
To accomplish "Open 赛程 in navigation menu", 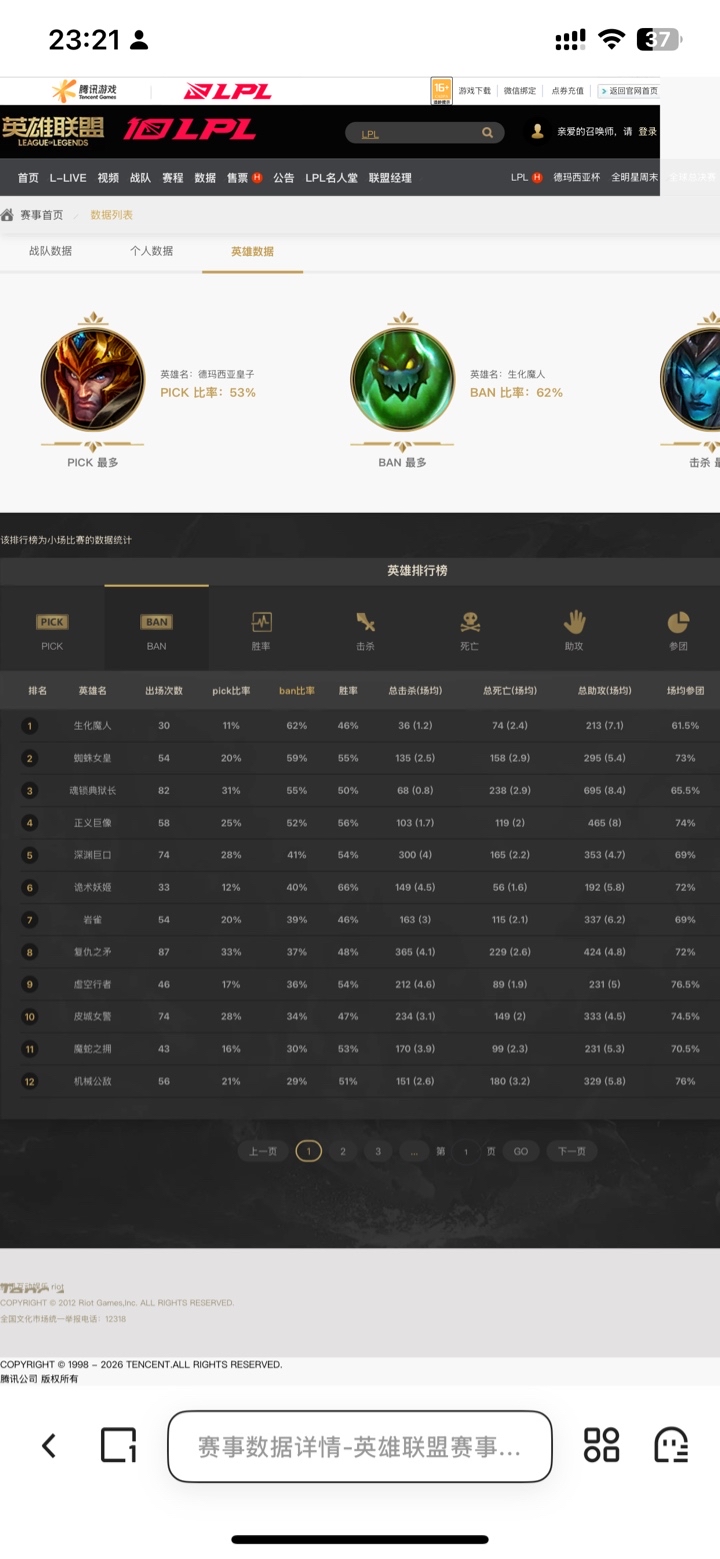I will [x=173, y=178].
